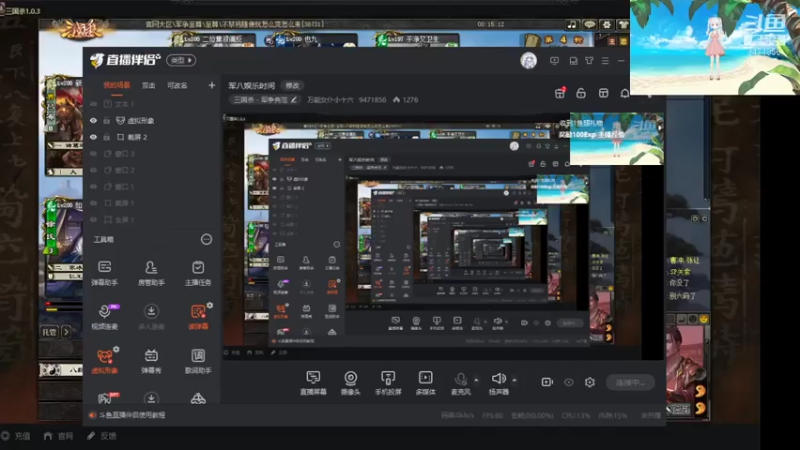The height and width of the screenshot is (450, 800).
Task: Click 充值 in the game bottom bar
Action: click(x=17, y=436)
